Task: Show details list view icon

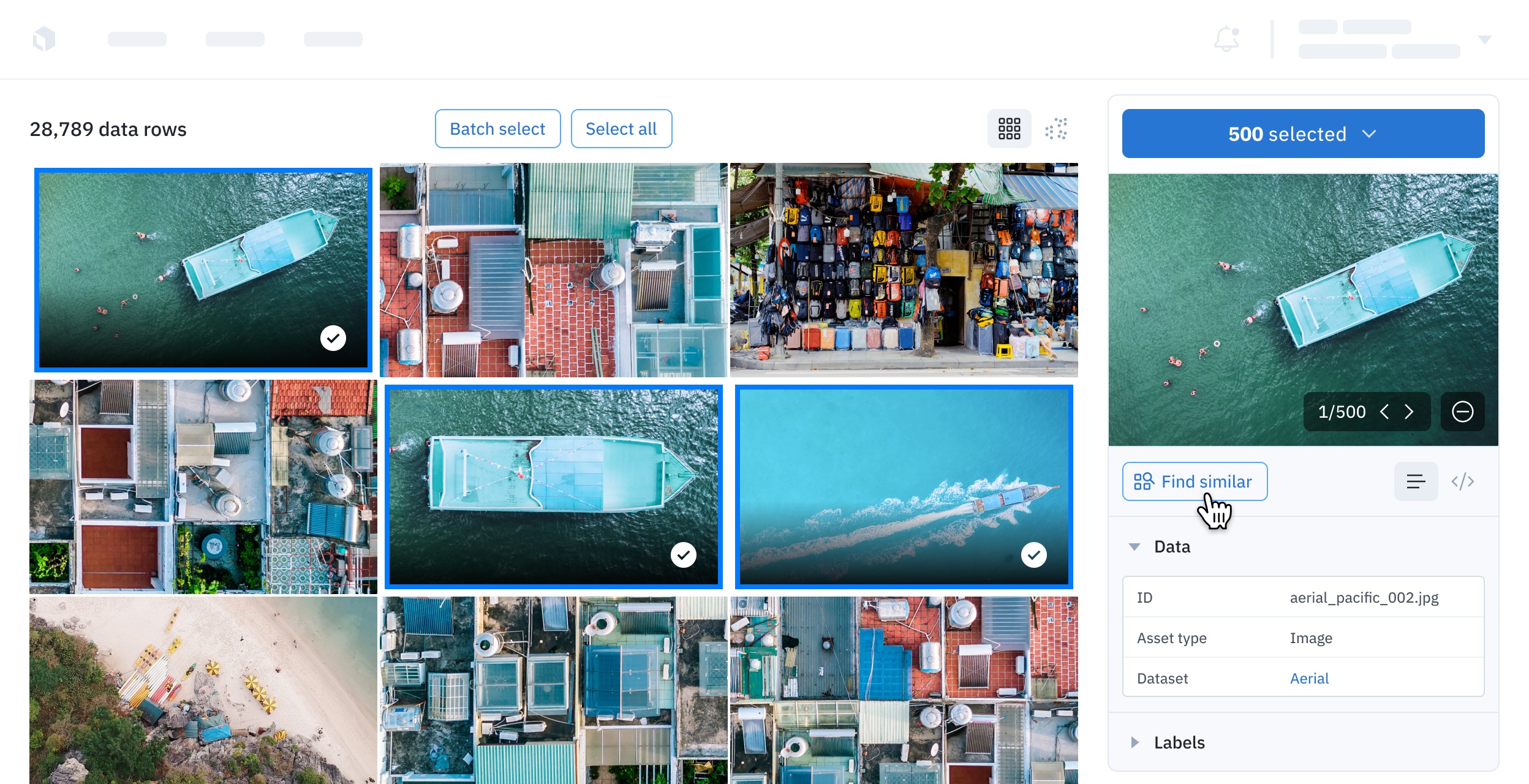Action: coord(1416,481)
